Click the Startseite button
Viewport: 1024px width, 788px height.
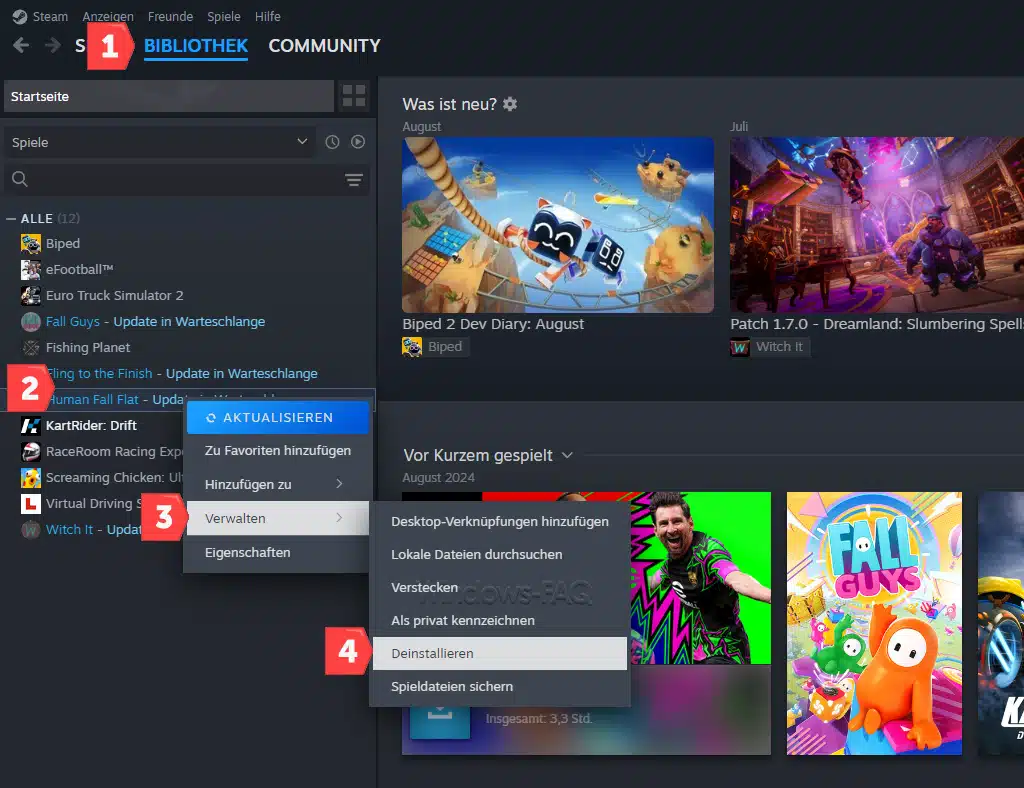(168, 96)
